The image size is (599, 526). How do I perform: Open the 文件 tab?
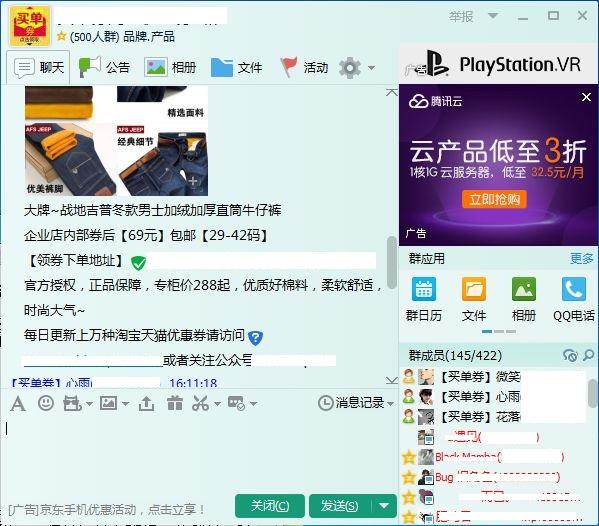point(236,68)
